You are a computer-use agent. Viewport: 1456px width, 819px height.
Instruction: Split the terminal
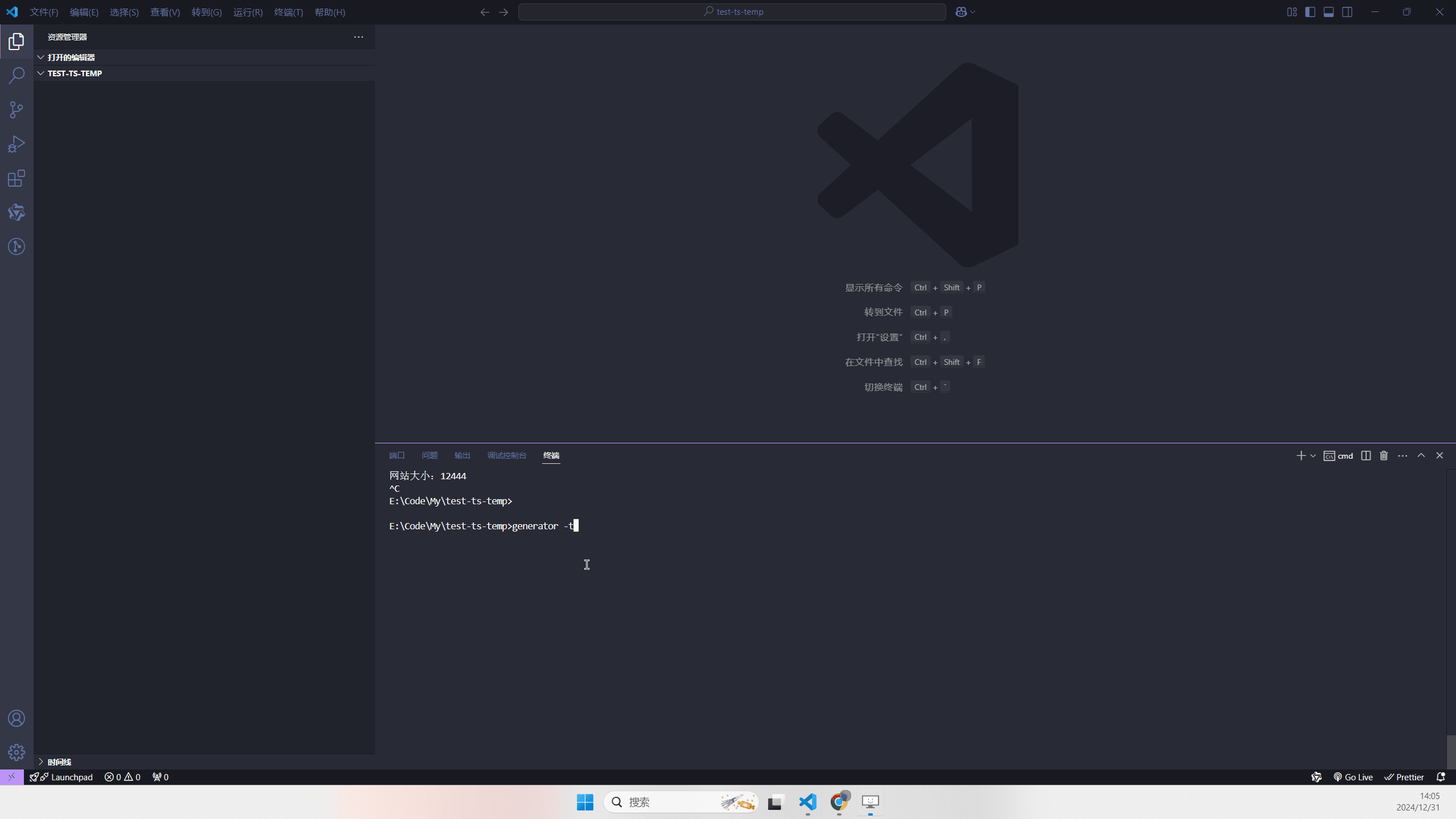(x=1366, y=455)
